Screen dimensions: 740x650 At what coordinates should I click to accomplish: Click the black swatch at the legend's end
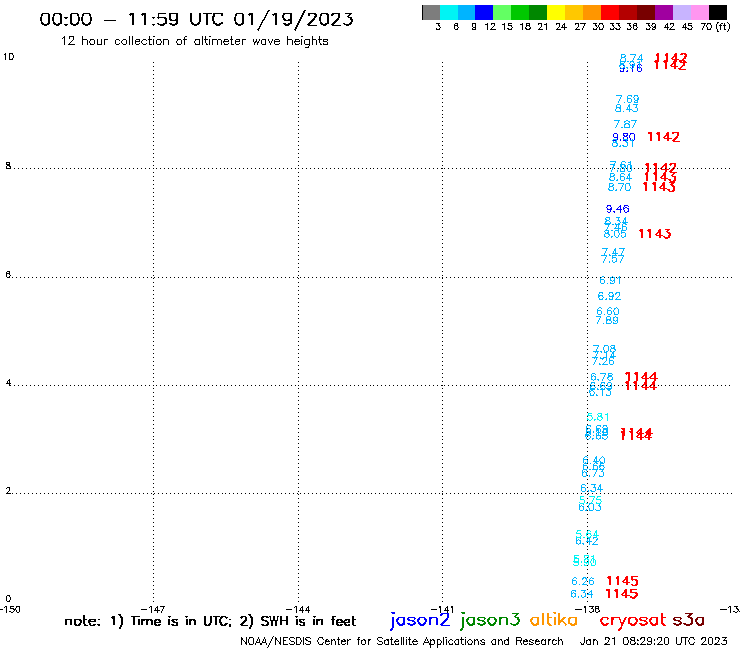(x=718, y=12)
